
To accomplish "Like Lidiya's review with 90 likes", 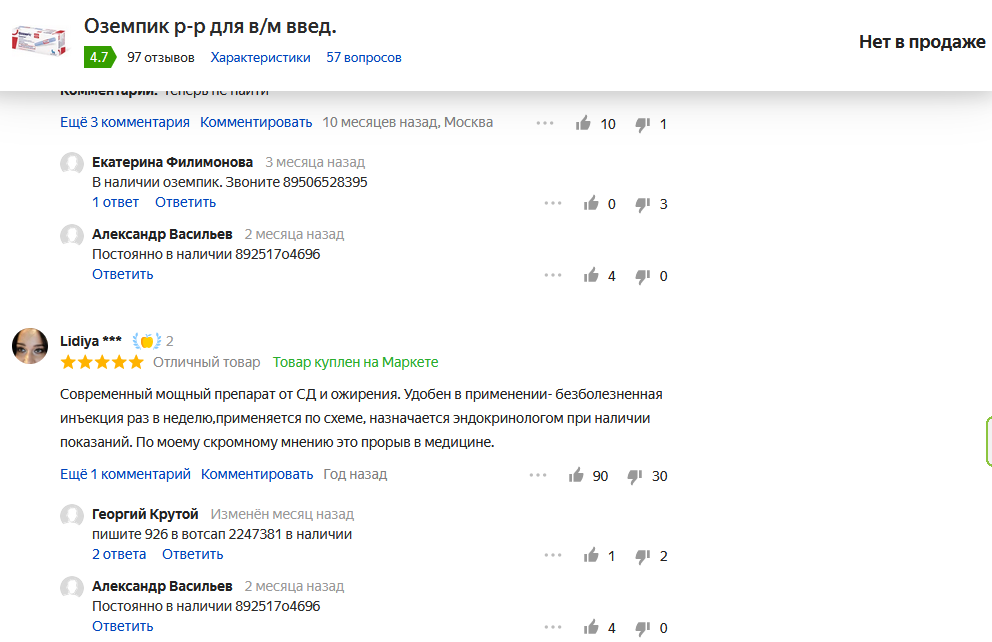I will pyautogui.click(x=576, y=475).
